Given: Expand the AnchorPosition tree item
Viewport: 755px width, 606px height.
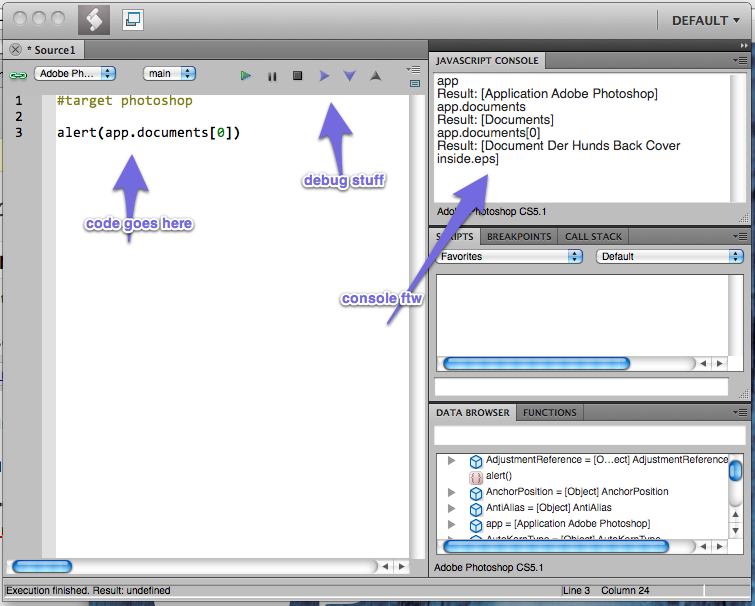Looking at the screenshot, I should click(451, 492).
